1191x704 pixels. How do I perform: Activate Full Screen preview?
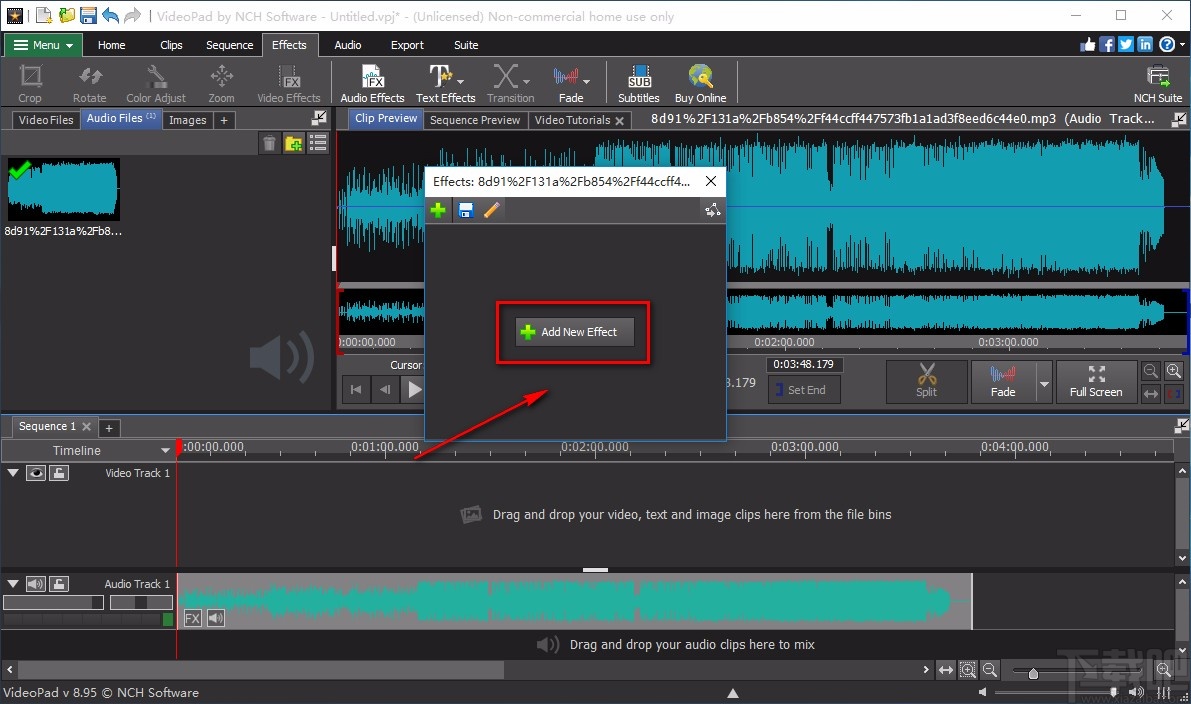tap(1096, 381)
